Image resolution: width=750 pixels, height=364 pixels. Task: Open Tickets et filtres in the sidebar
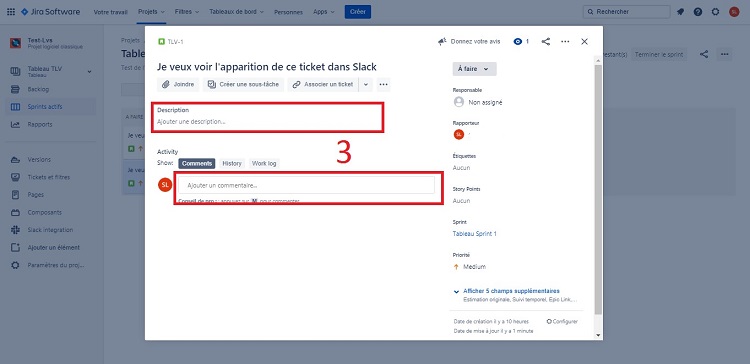pos(51,177)
